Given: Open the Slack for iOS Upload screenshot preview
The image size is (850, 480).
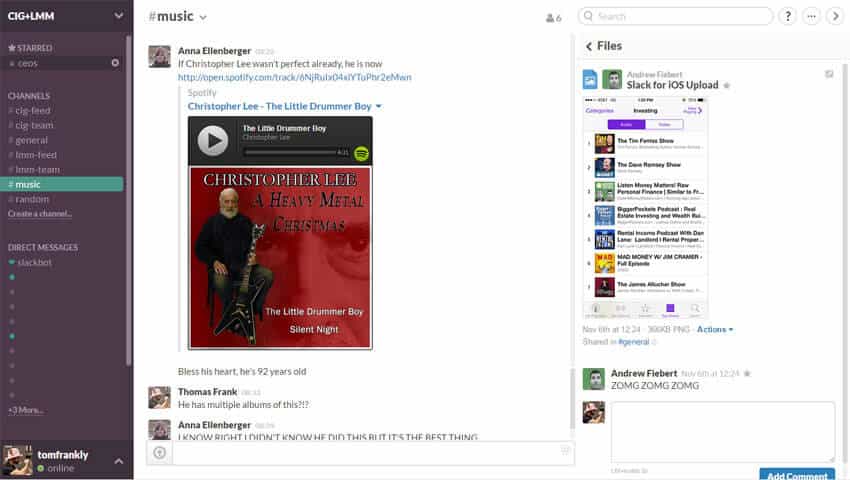Looking at the screenshot, I should coord(645,208).
